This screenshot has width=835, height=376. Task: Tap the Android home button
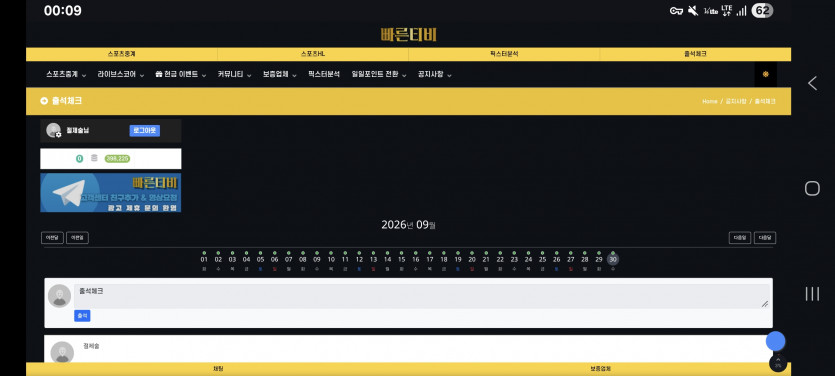coord(812,188)
